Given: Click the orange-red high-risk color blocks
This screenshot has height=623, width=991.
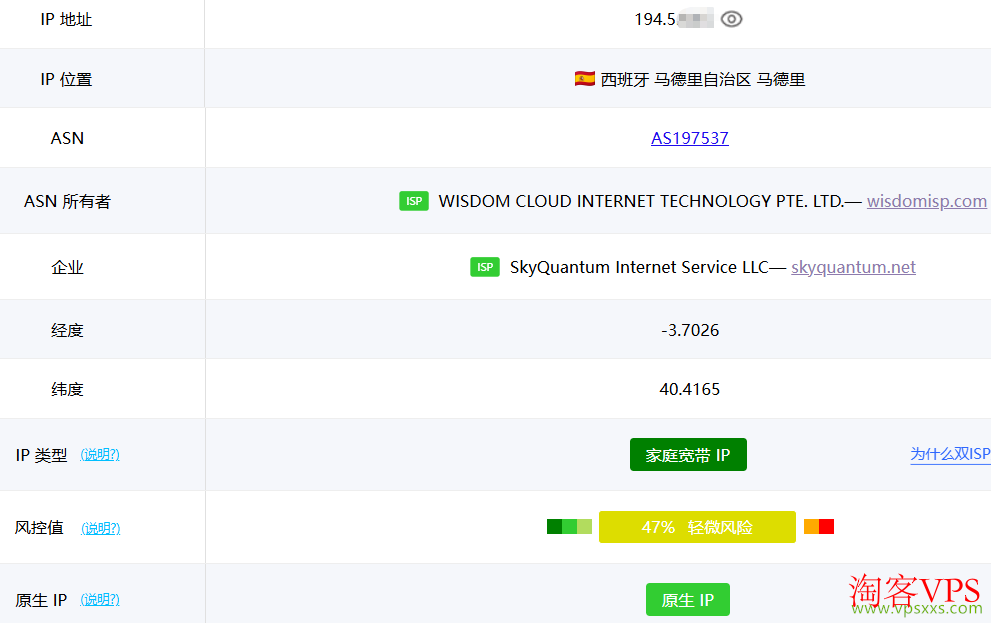Looking at the screenshot, I should pyautogui.click(x=819, y=527).
